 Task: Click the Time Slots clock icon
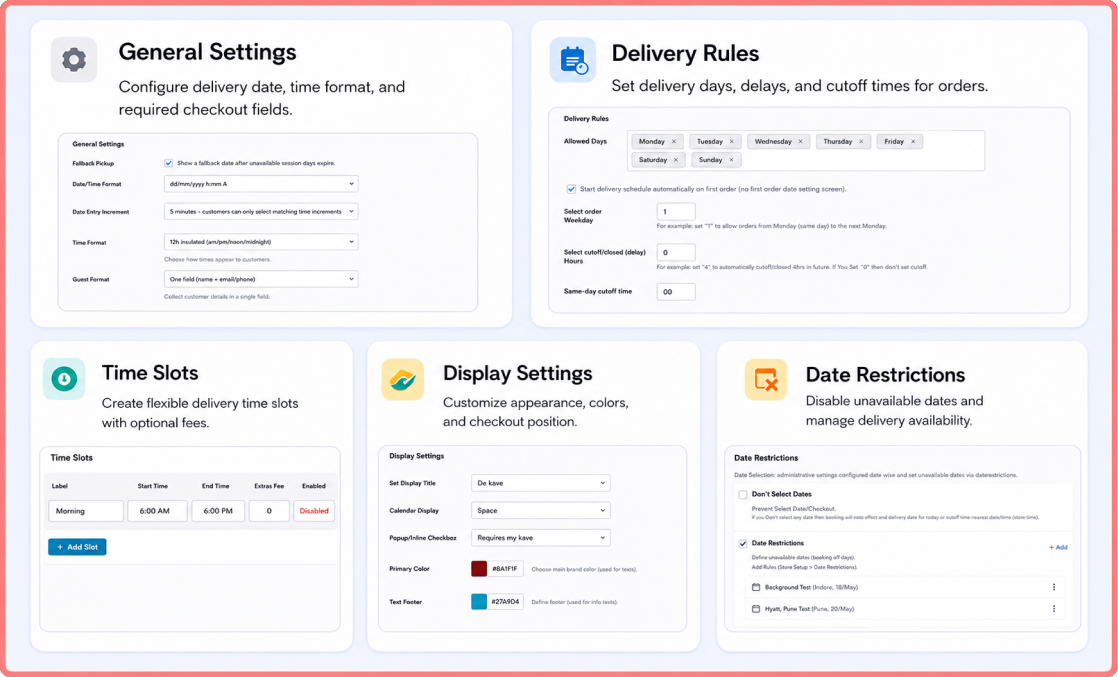pyautogui.click(x=64, y=378)
